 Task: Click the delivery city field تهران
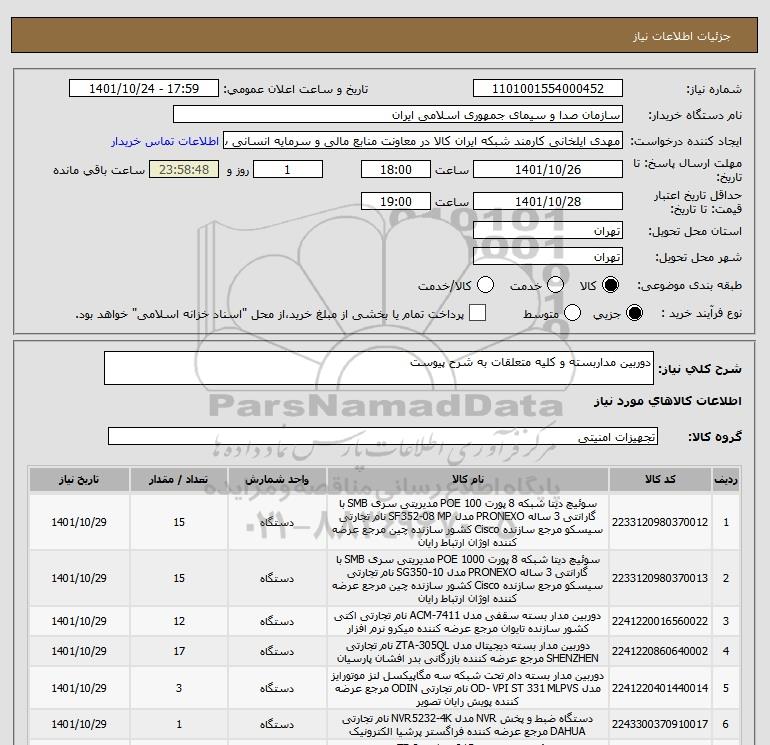[x=548, y=257]
